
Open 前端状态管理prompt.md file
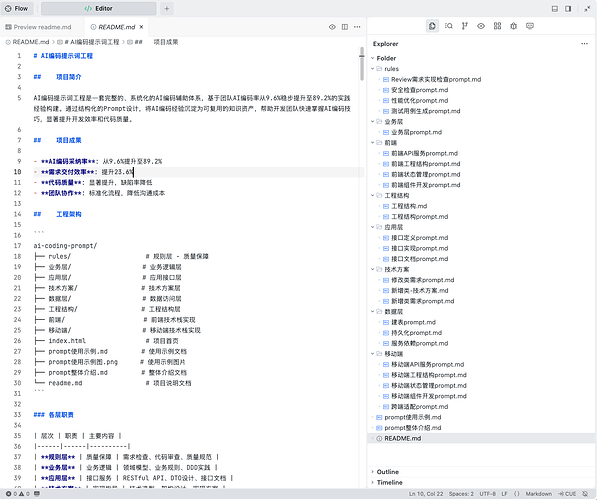(425, 174)
